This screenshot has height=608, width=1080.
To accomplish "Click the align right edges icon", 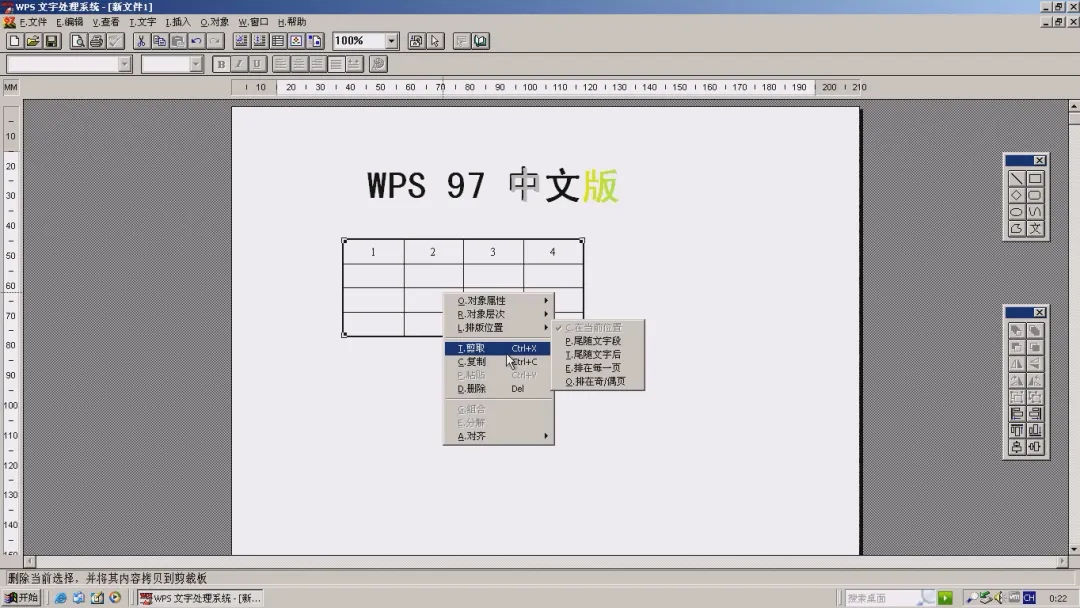I will click(x=1035, y=414).
